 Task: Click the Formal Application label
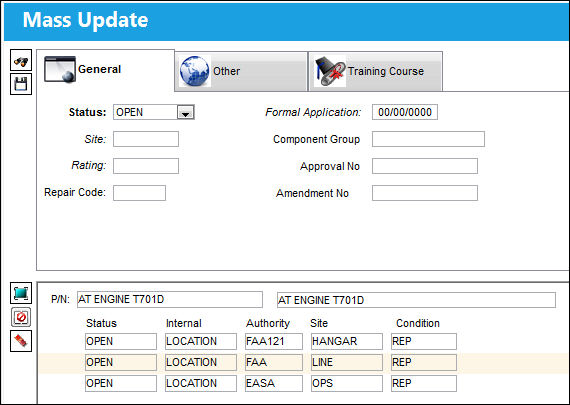tap(313, 112)
